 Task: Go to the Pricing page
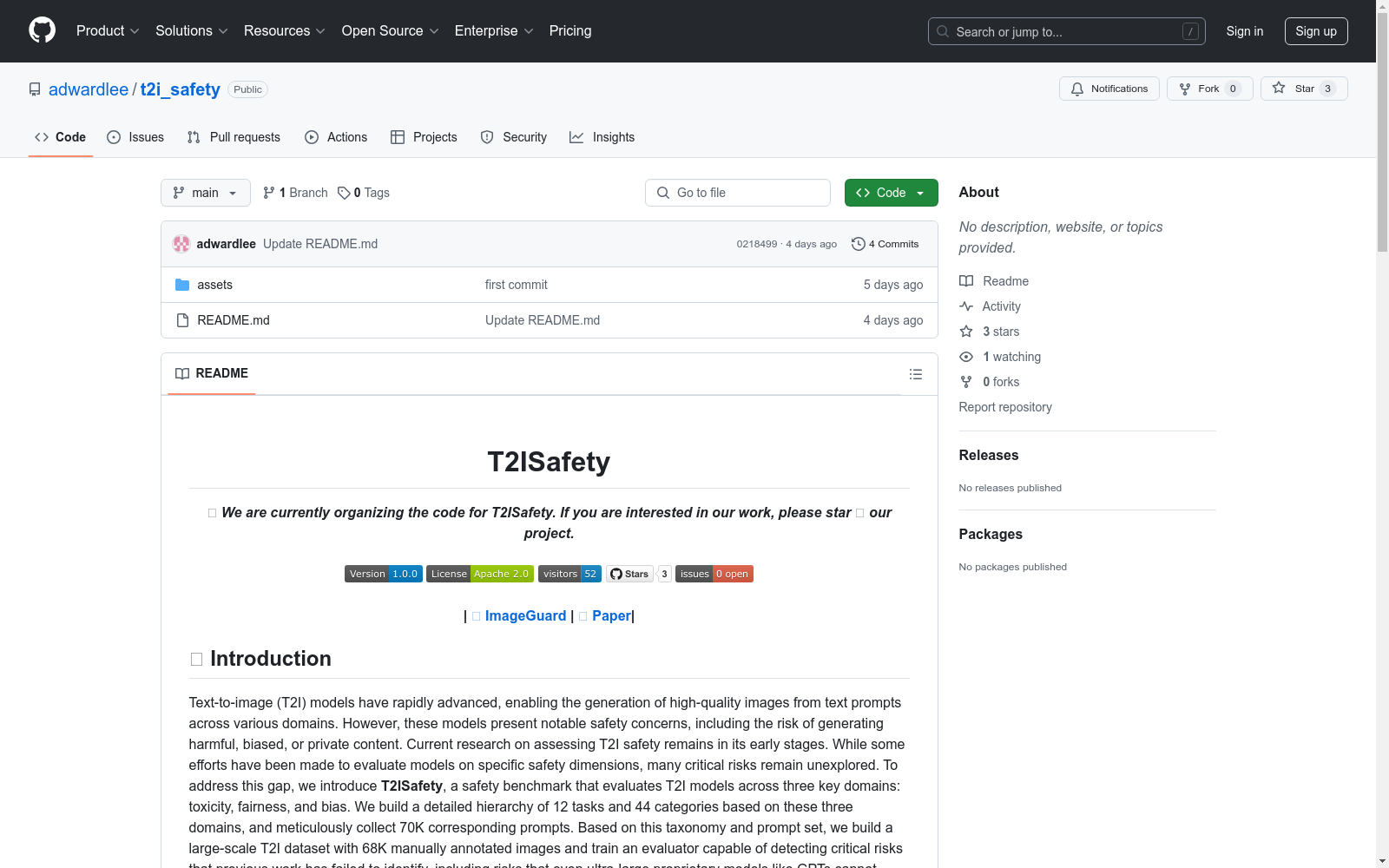(570, 30)
